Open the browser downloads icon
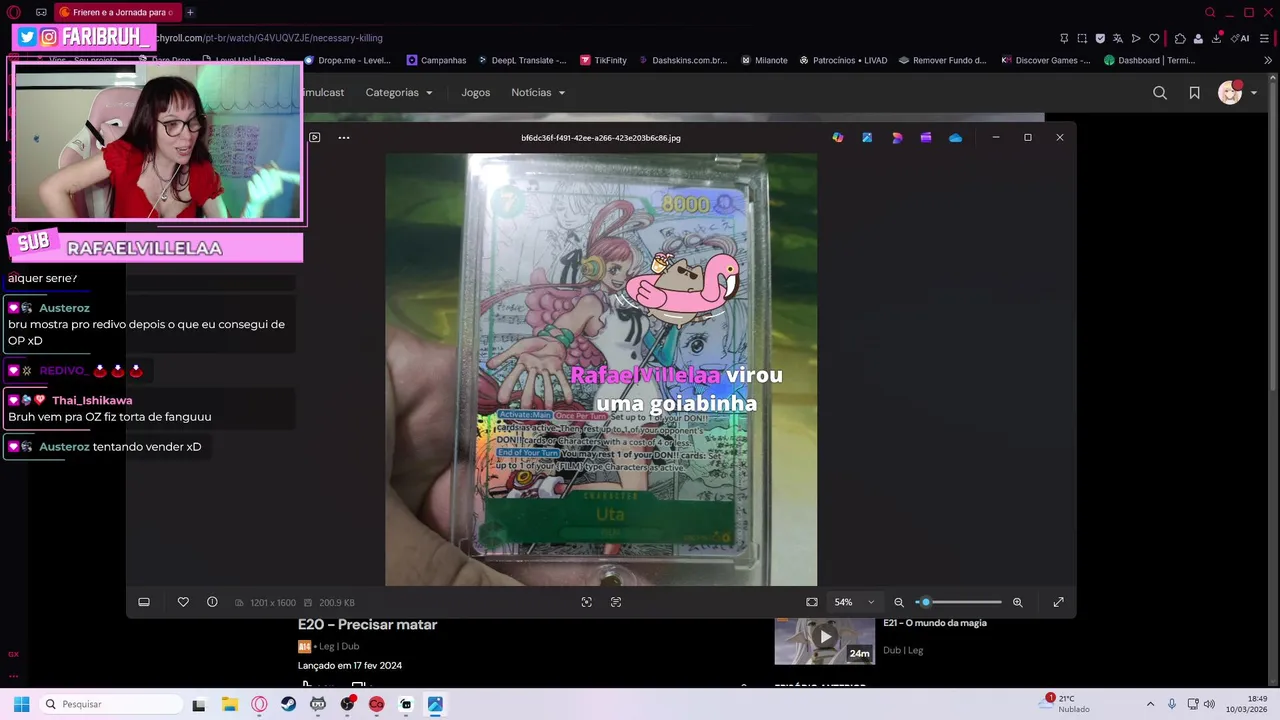The height and width of the screenshot is (720, 1280). pyautogui.click(x=1216, y=38)
